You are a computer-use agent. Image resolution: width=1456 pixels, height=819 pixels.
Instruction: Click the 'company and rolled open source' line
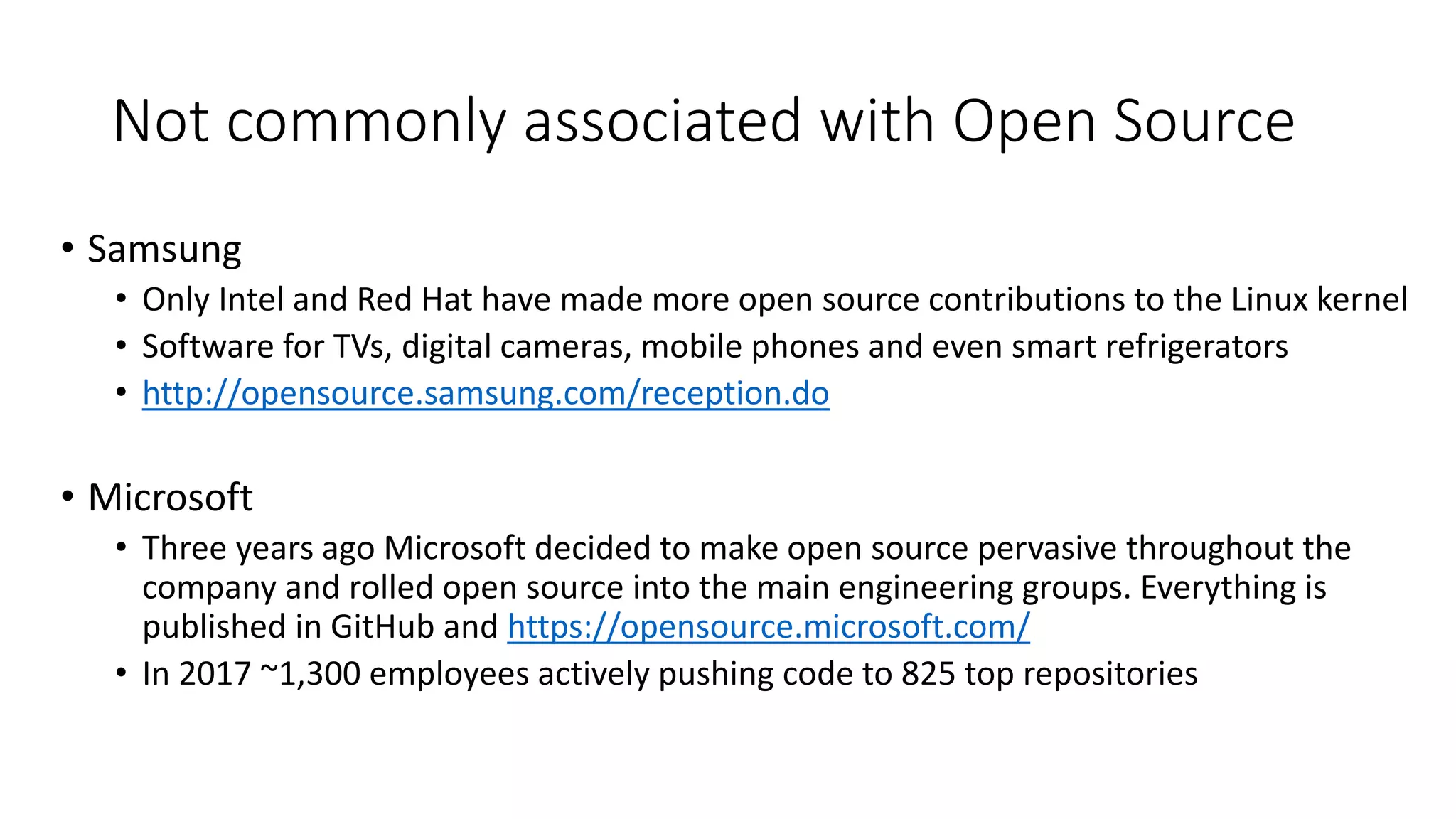[734, 588]
